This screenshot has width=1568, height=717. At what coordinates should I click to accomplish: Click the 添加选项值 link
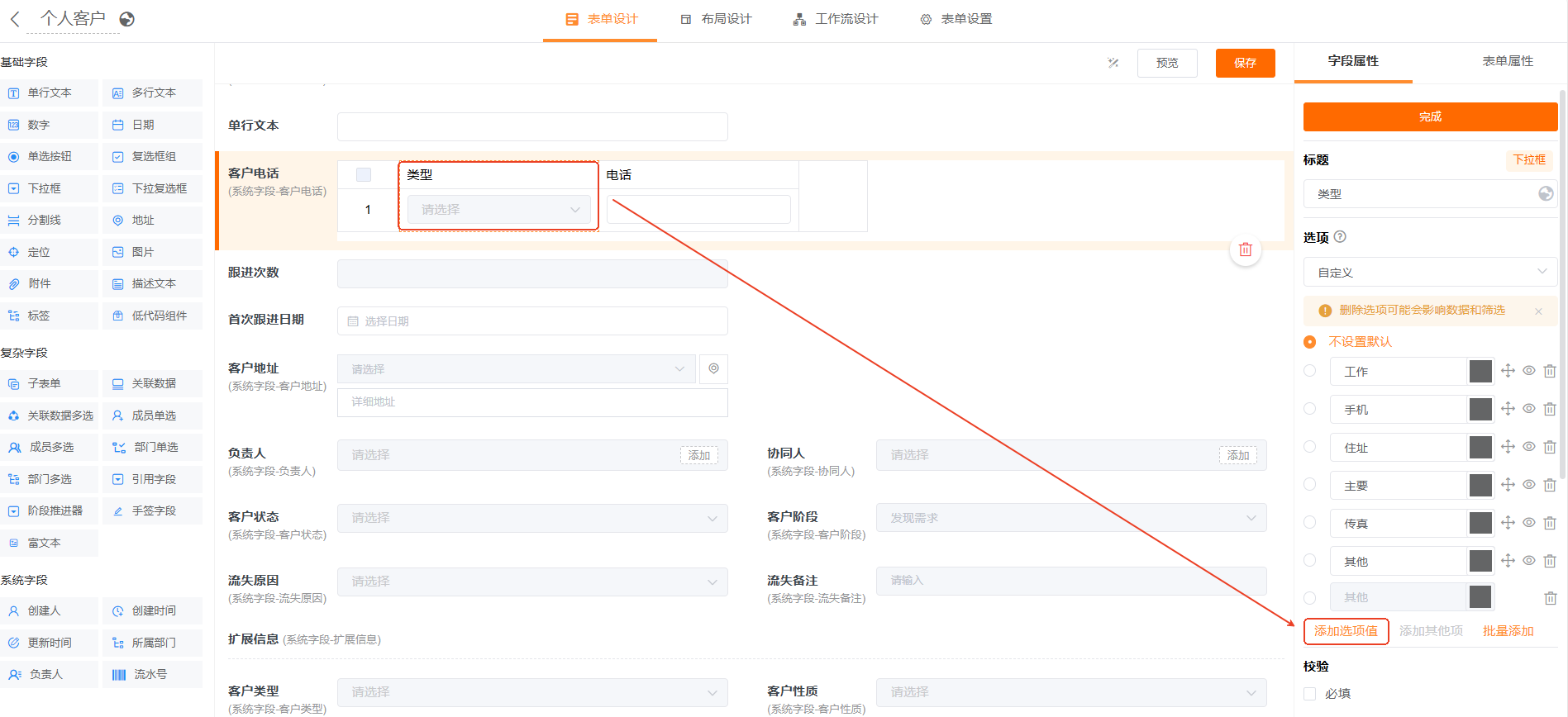(1346, 631)
